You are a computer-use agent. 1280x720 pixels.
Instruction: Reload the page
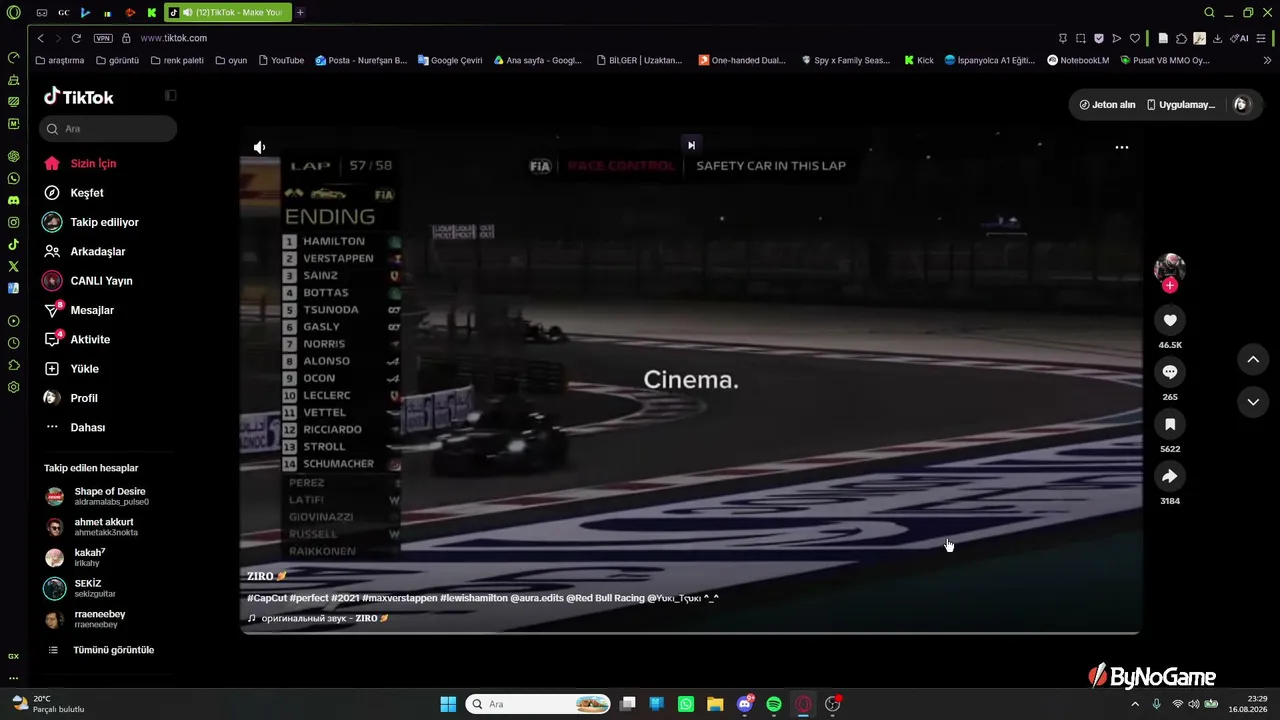[x=76, y=38]
